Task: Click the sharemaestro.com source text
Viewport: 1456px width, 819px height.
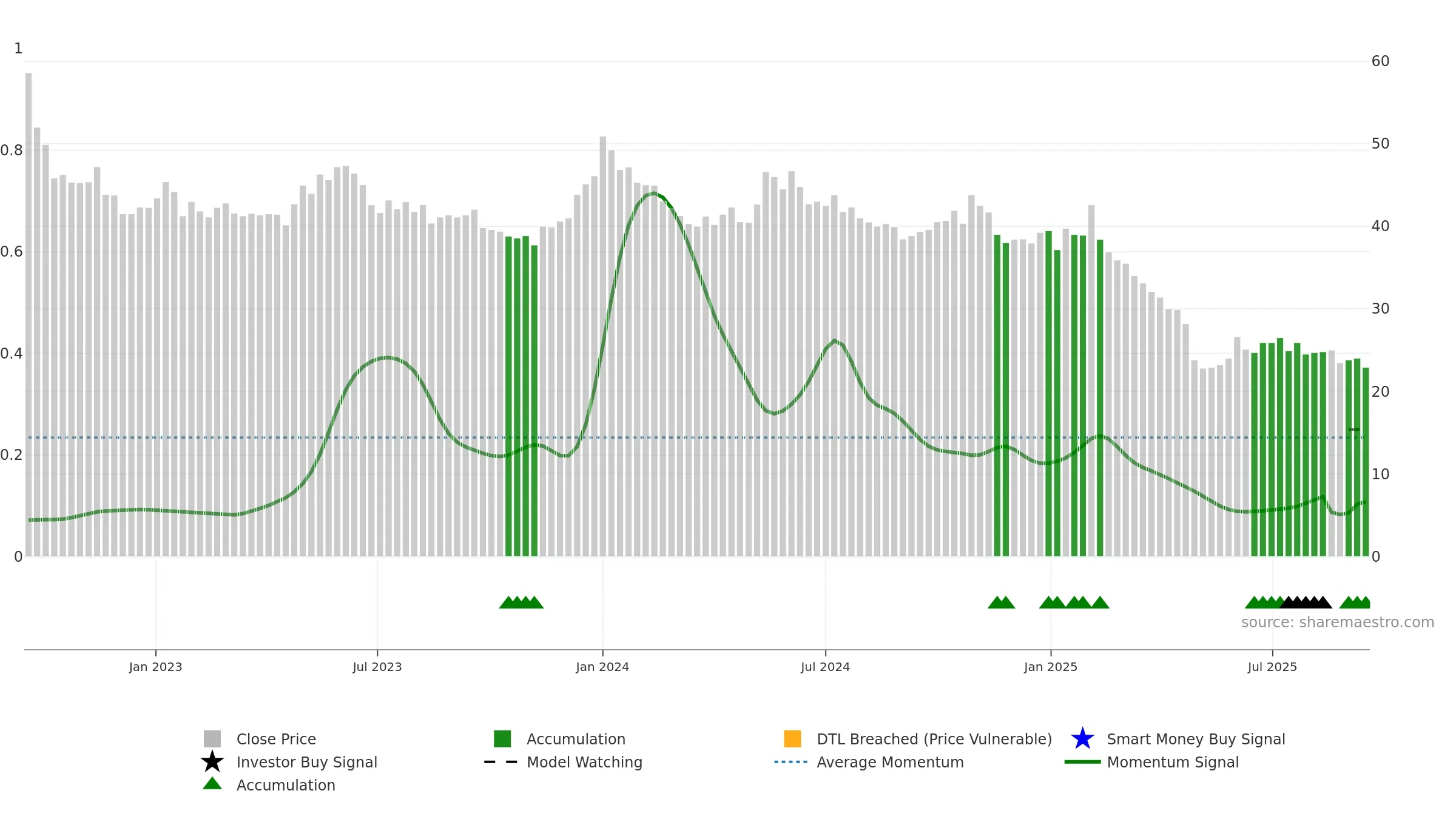Action: pyautogui.click(x=1337, y=622)
